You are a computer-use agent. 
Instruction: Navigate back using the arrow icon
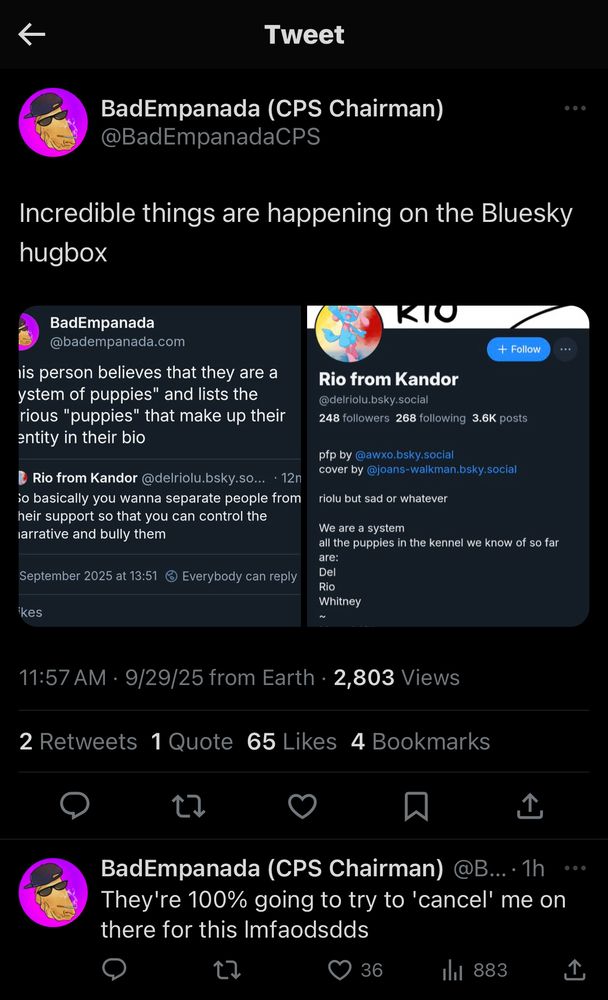click(x=31, y=34)
